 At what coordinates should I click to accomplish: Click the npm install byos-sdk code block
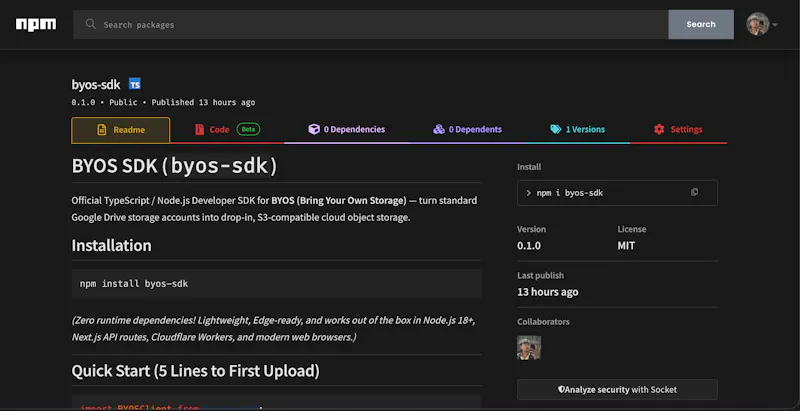click(x=277, y=284)
